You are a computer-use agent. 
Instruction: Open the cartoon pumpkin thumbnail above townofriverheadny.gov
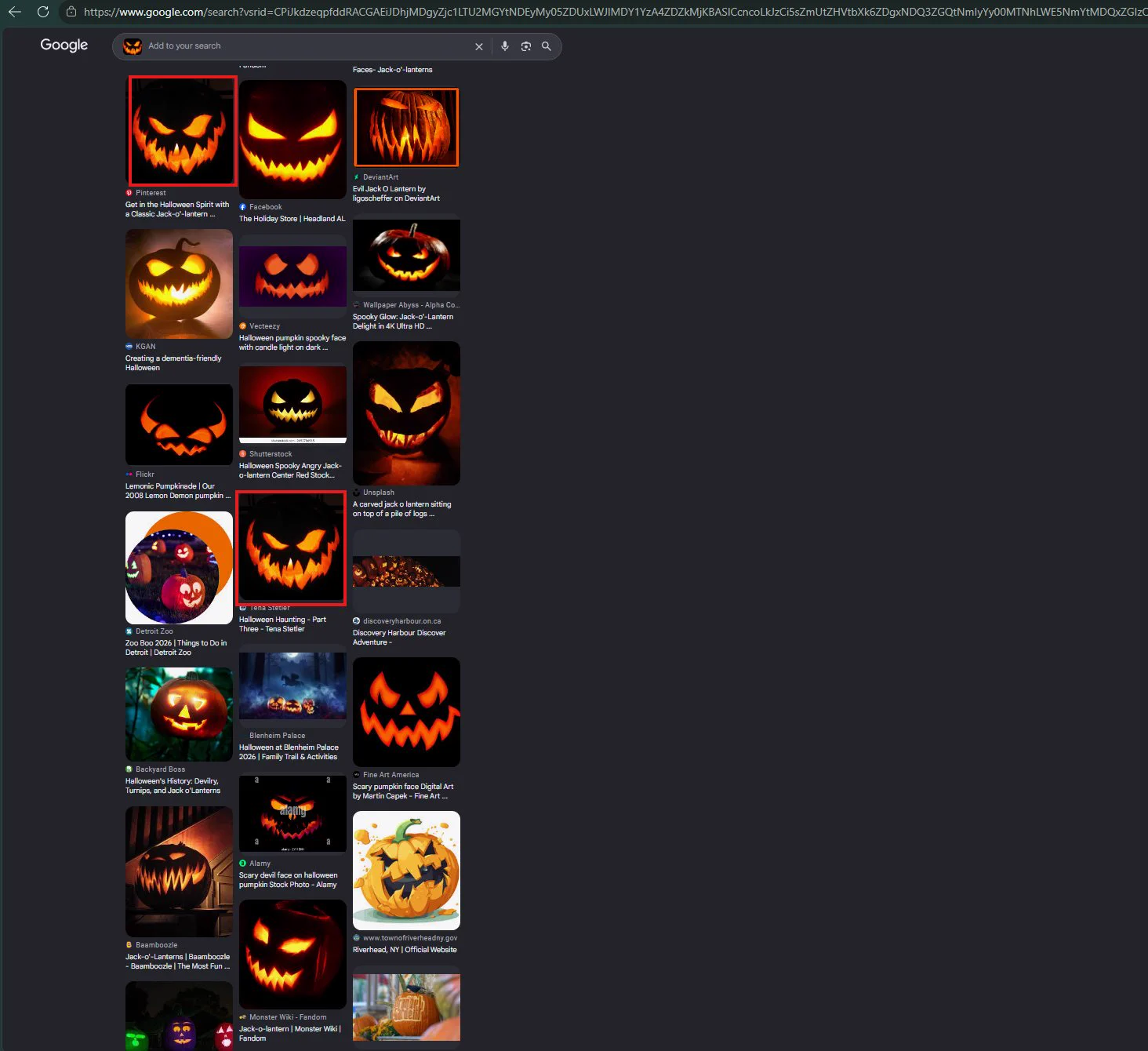pyautogui.click(x=406, y=871)
